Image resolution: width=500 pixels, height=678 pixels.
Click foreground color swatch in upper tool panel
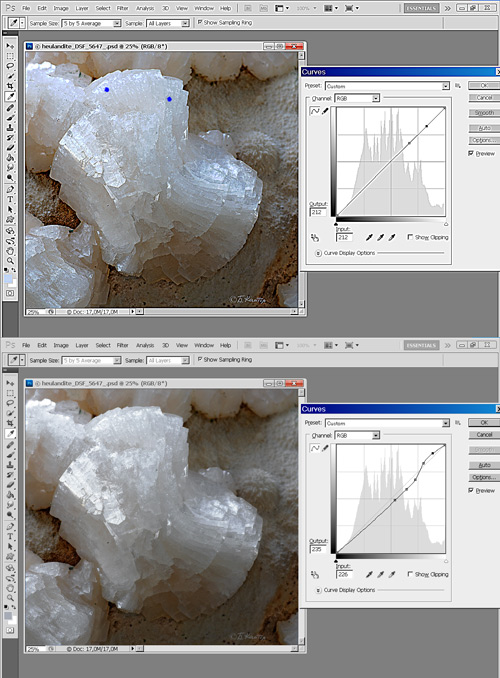8,279
